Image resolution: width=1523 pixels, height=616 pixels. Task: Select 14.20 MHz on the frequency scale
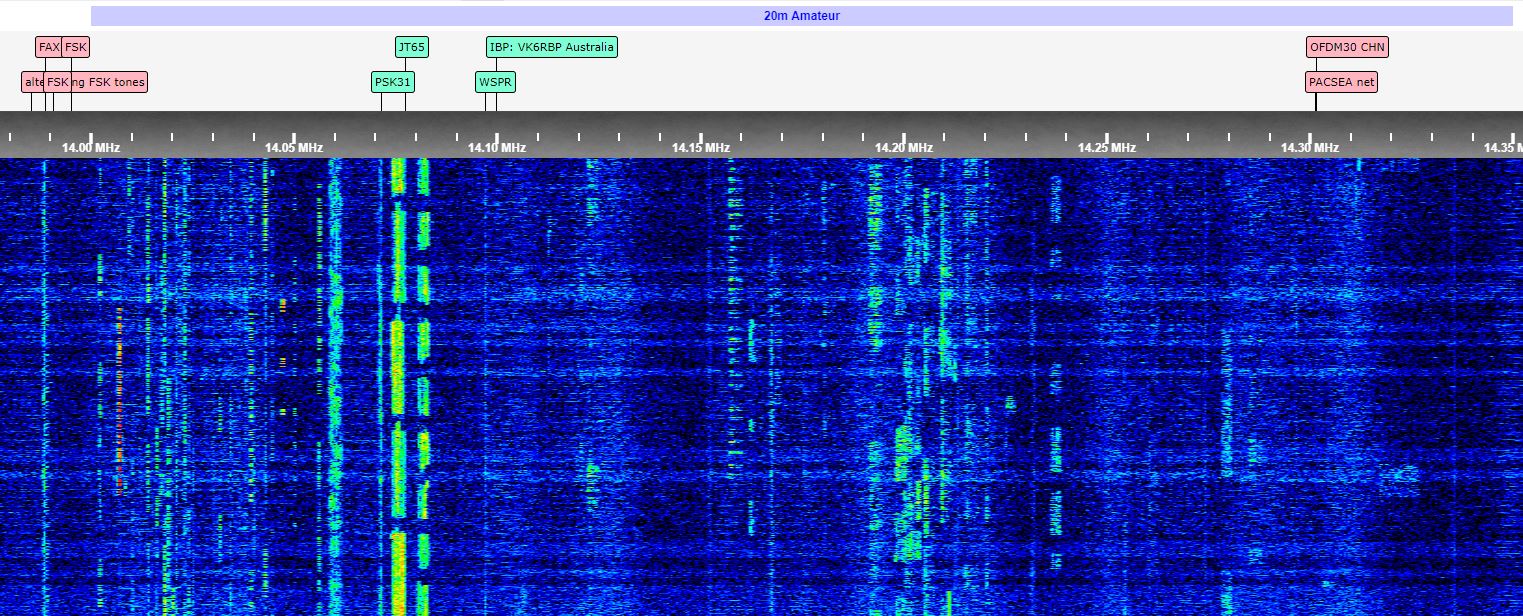click(903, 147)
